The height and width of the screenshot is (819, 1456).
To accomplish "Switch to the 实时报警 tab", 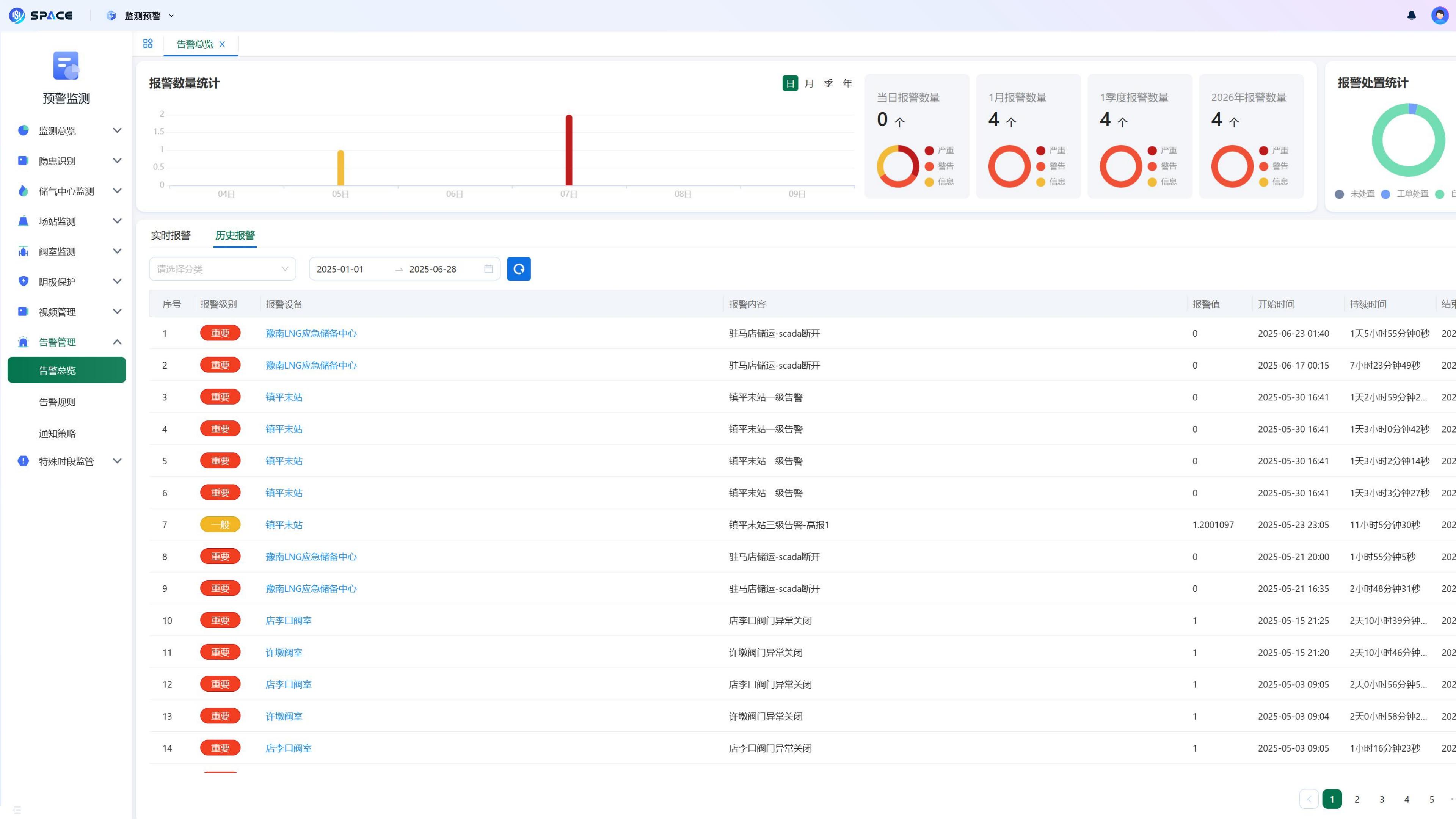I will 170,235.
